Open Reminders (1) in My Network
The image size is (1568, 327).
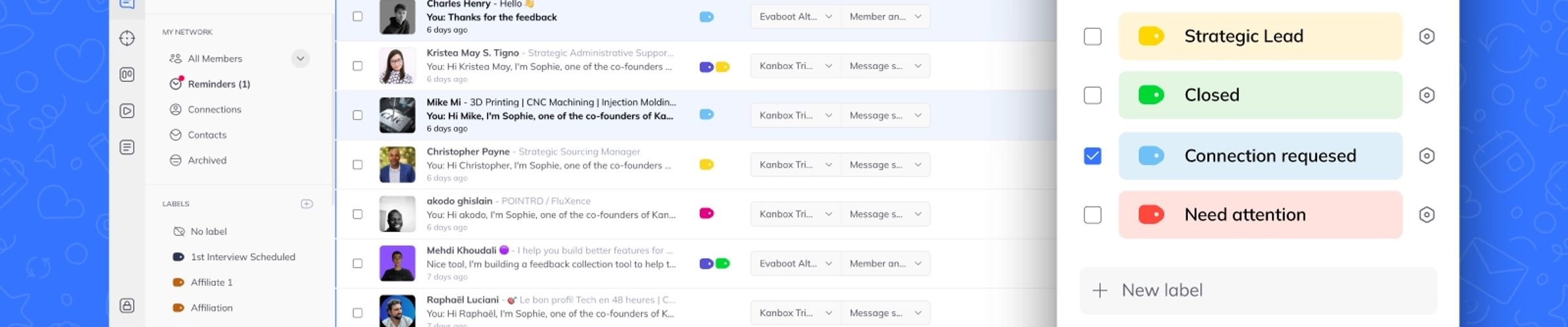click(219, 84)
